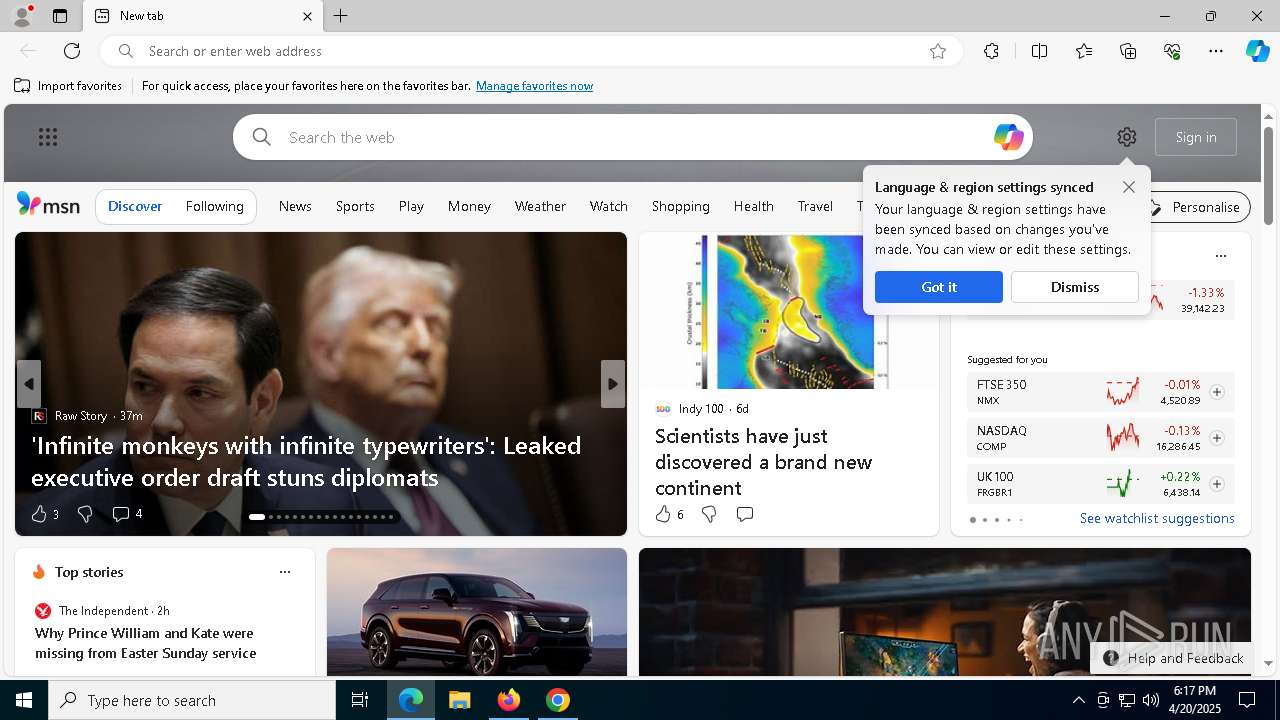Refresh the current page
Screen dimensions: 1280x720
click(72, 51)
